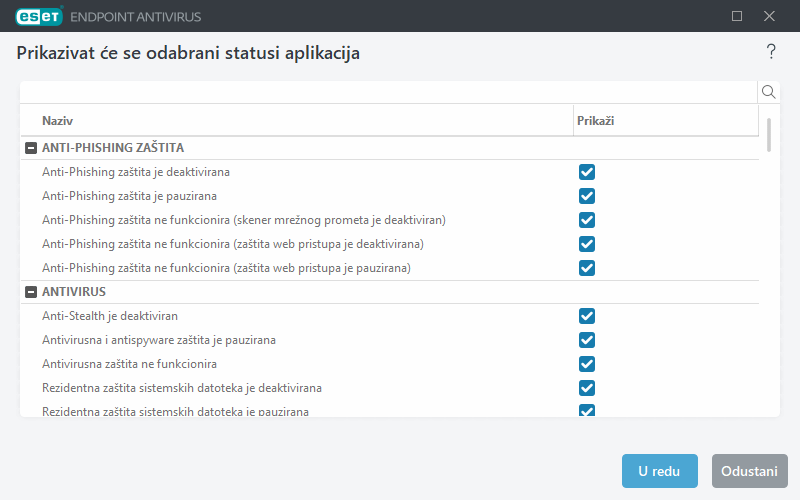Uncheck 'Antivirusna zaštita ne funkcionira' checkbox
The image size is (800, 500).
click(587, 364)
